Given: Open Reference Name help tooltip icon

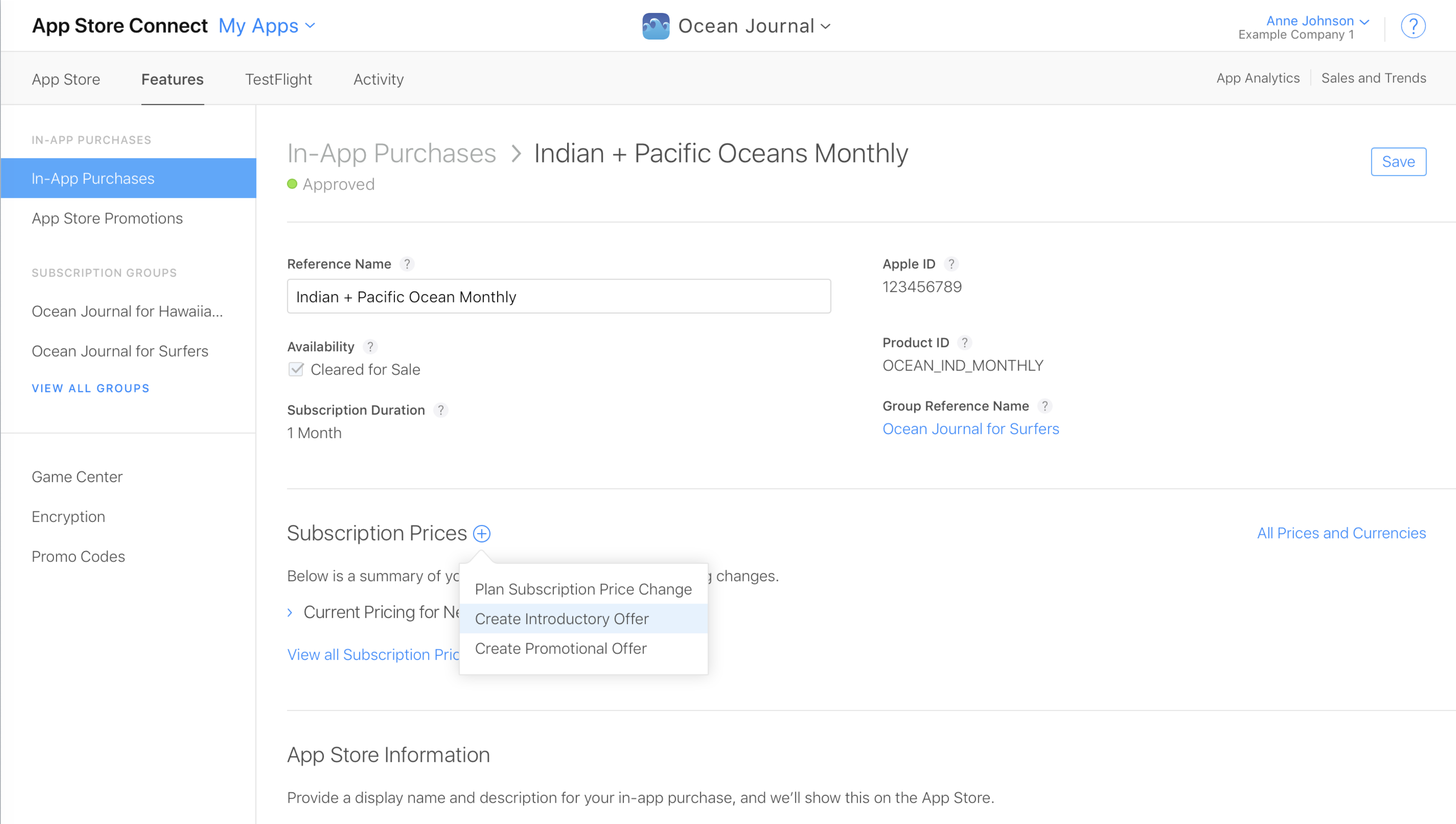Looking at the screenshot, I should tap(406, 264).
